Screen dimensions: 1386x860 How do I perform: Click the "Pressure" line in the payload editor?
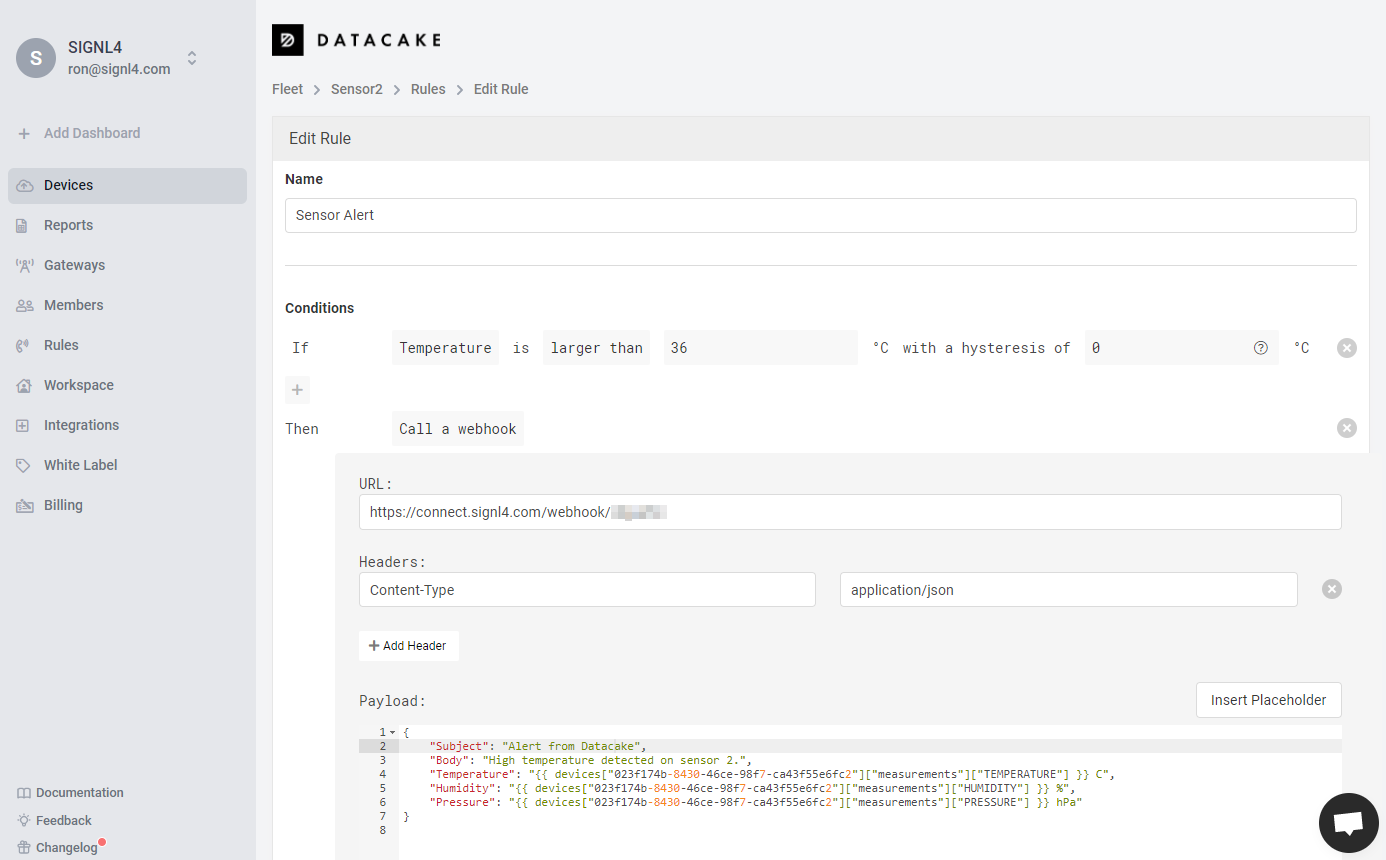click(756, 802)
